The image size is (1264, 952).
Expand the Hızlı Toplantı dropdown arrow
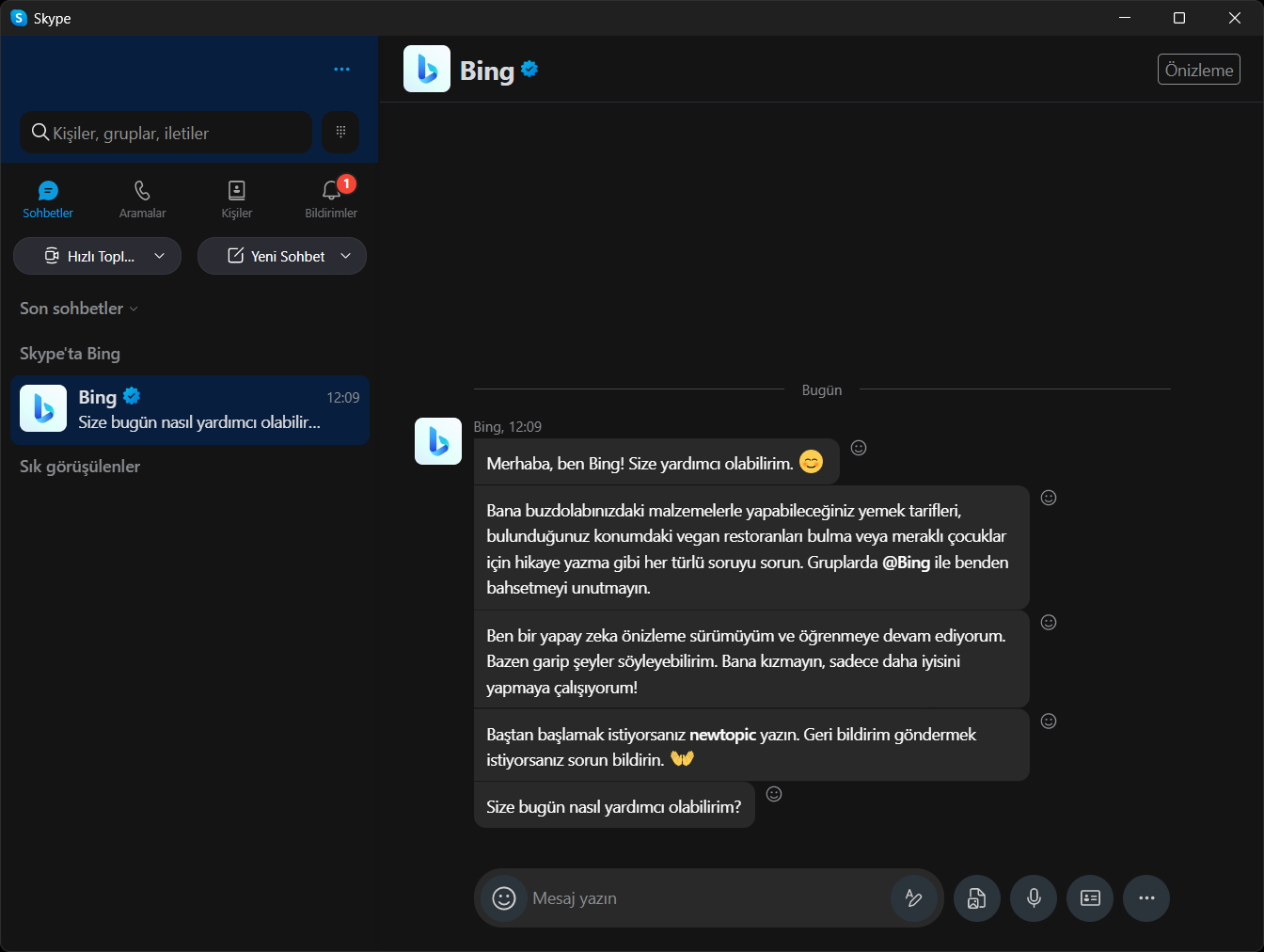coord(160,256)
